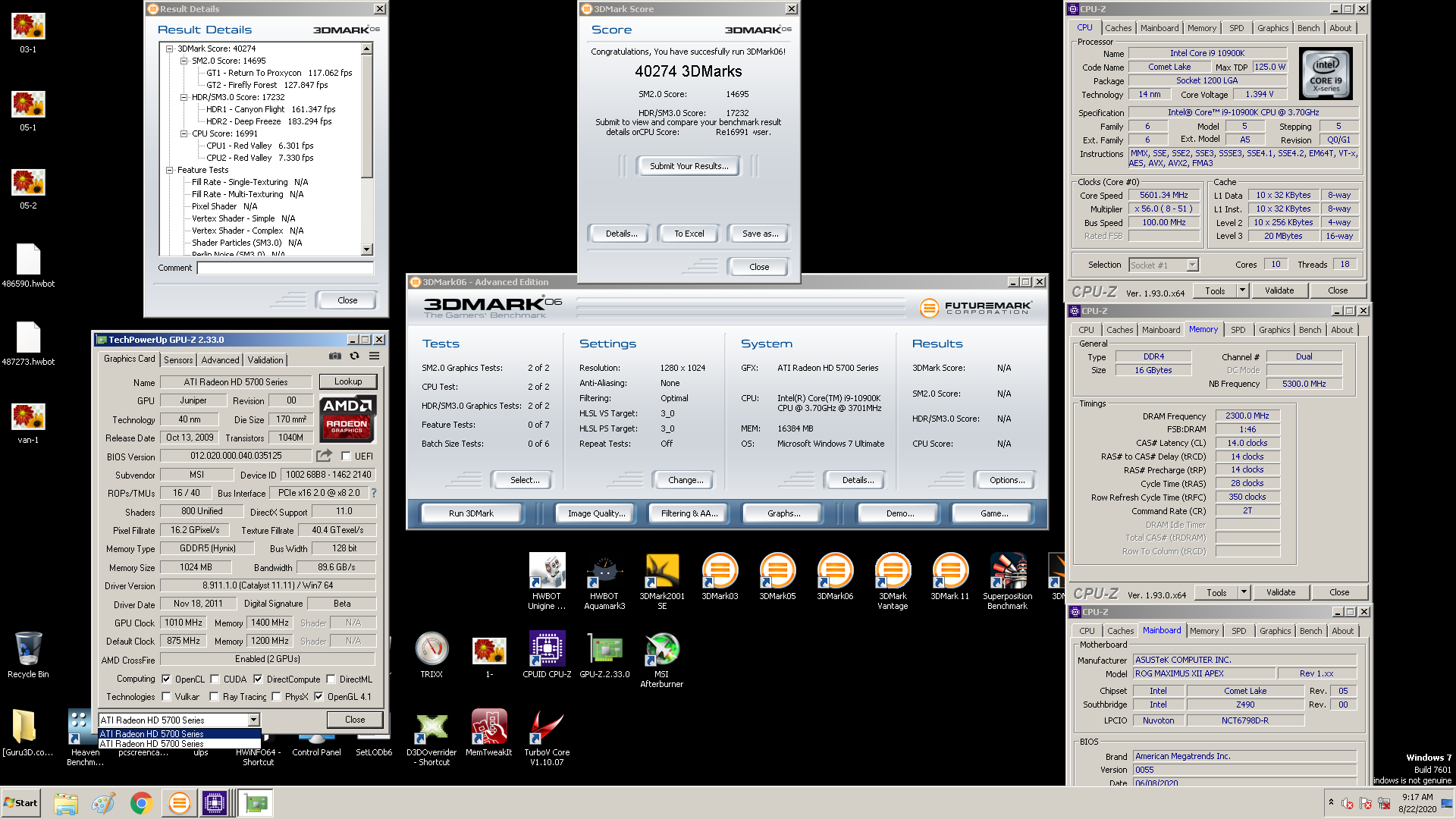Open Paint from the taskbar
The image size is (1456, 819).
103,803
